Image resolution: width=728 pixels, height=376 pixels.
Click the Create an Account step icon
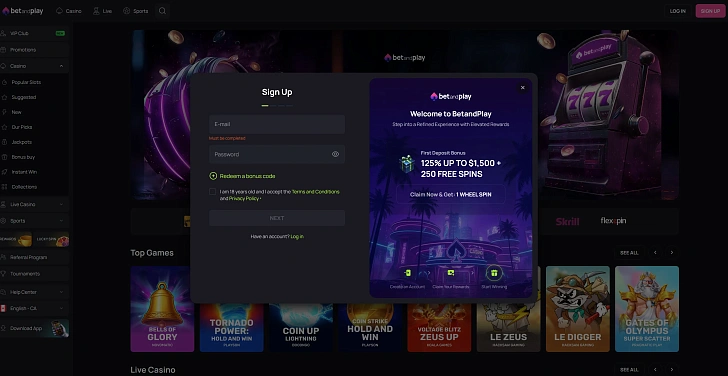point(407,273)
